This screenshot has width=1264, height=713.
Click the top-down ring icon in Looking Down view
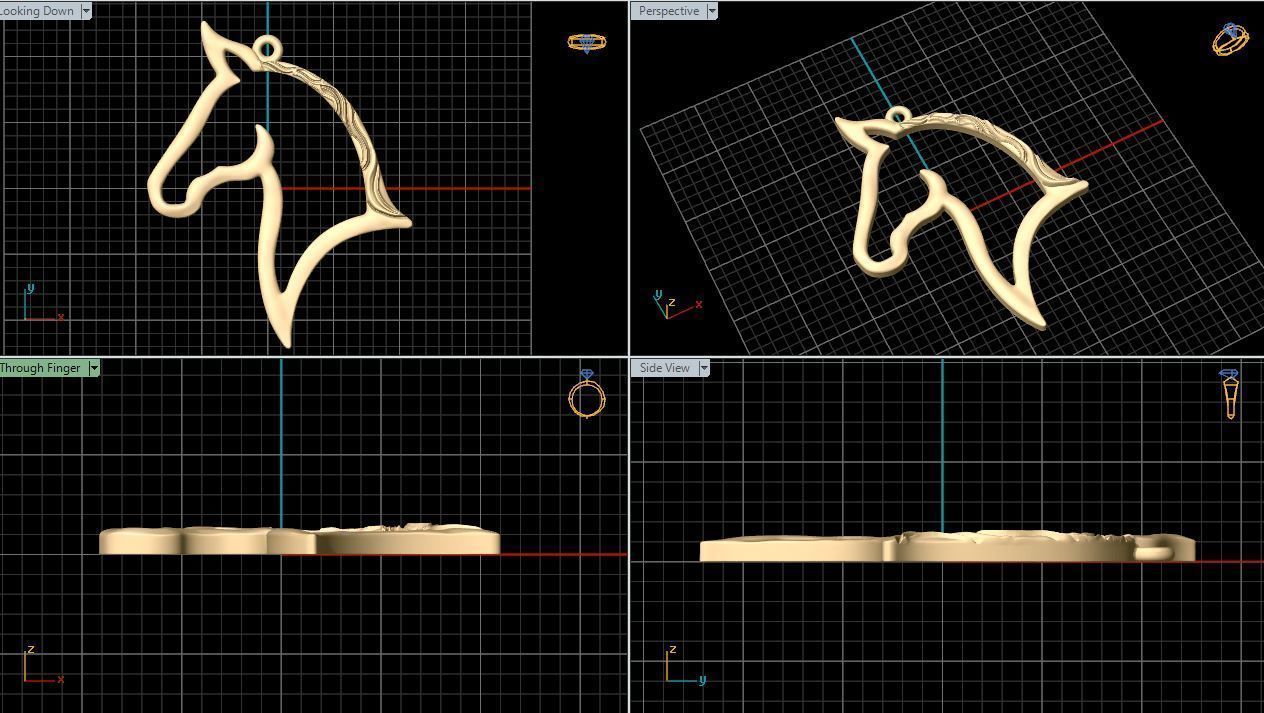[x=586, y=42]
